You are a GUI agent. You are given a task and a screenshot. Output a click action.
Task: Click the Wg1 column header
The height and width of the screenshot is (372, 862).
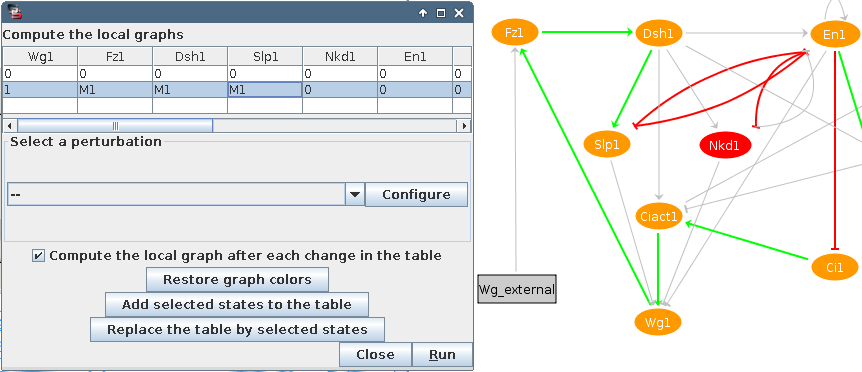point(41,57)
